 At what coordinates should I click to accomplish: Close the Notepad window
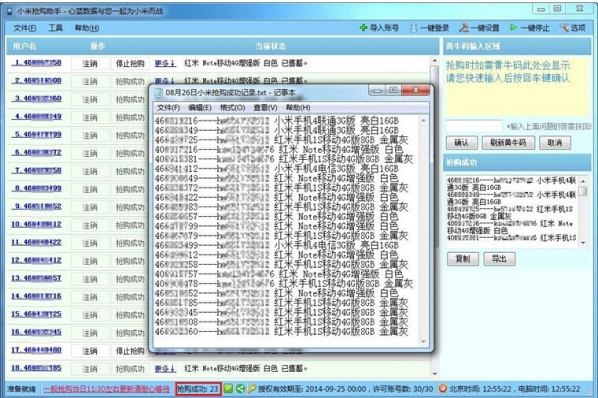pos(415,90)
